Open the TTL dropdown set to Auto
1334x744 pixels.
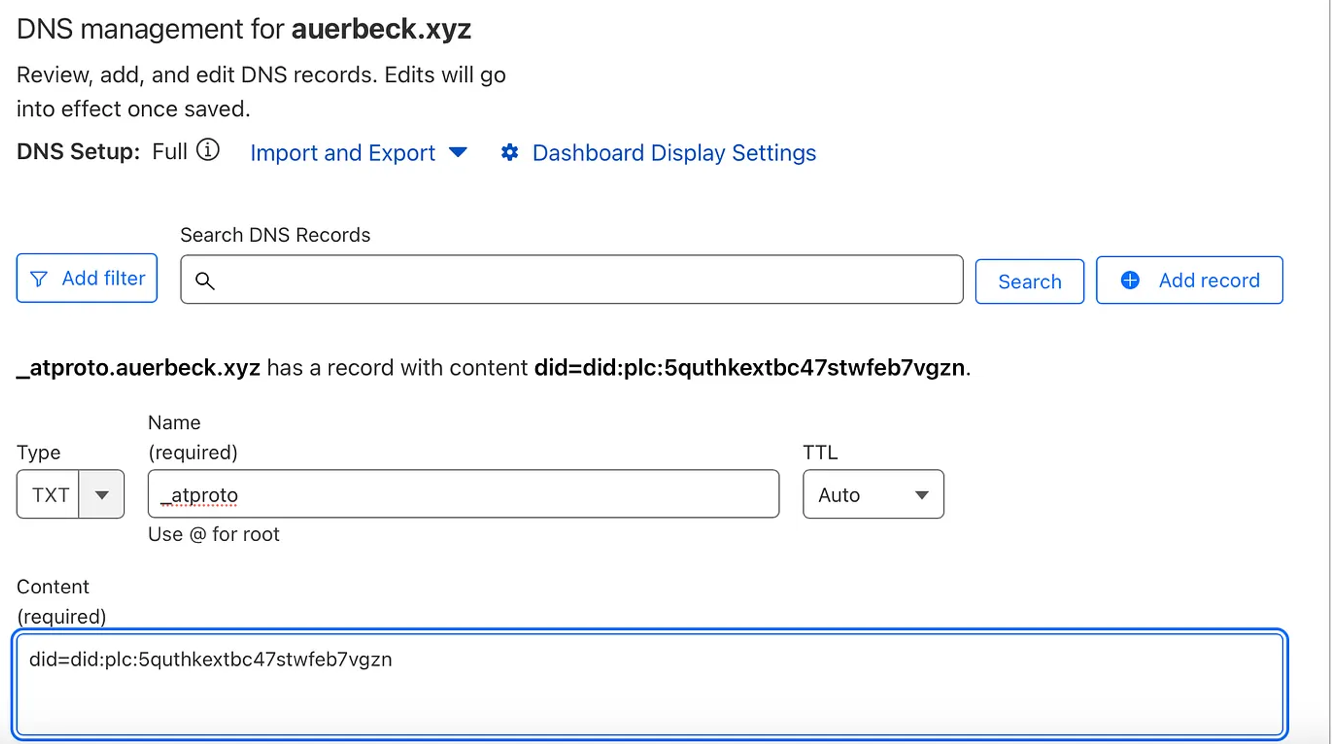(873, 494)
